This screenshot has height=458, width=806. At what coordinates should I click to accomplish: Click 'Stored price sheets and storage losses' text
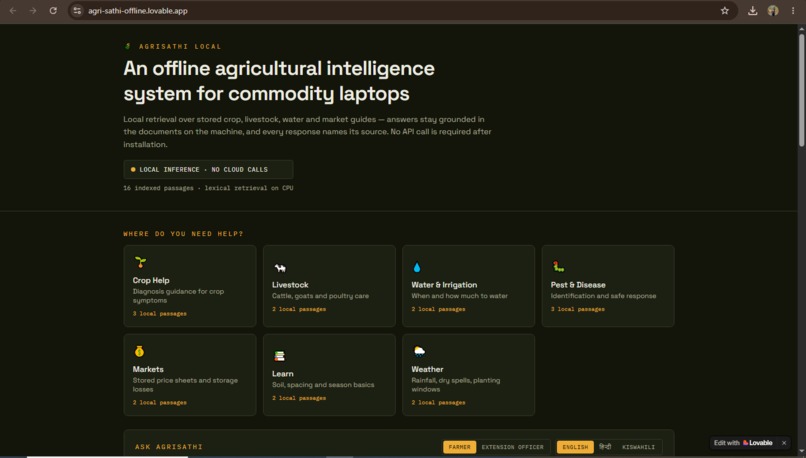(185, 385)
